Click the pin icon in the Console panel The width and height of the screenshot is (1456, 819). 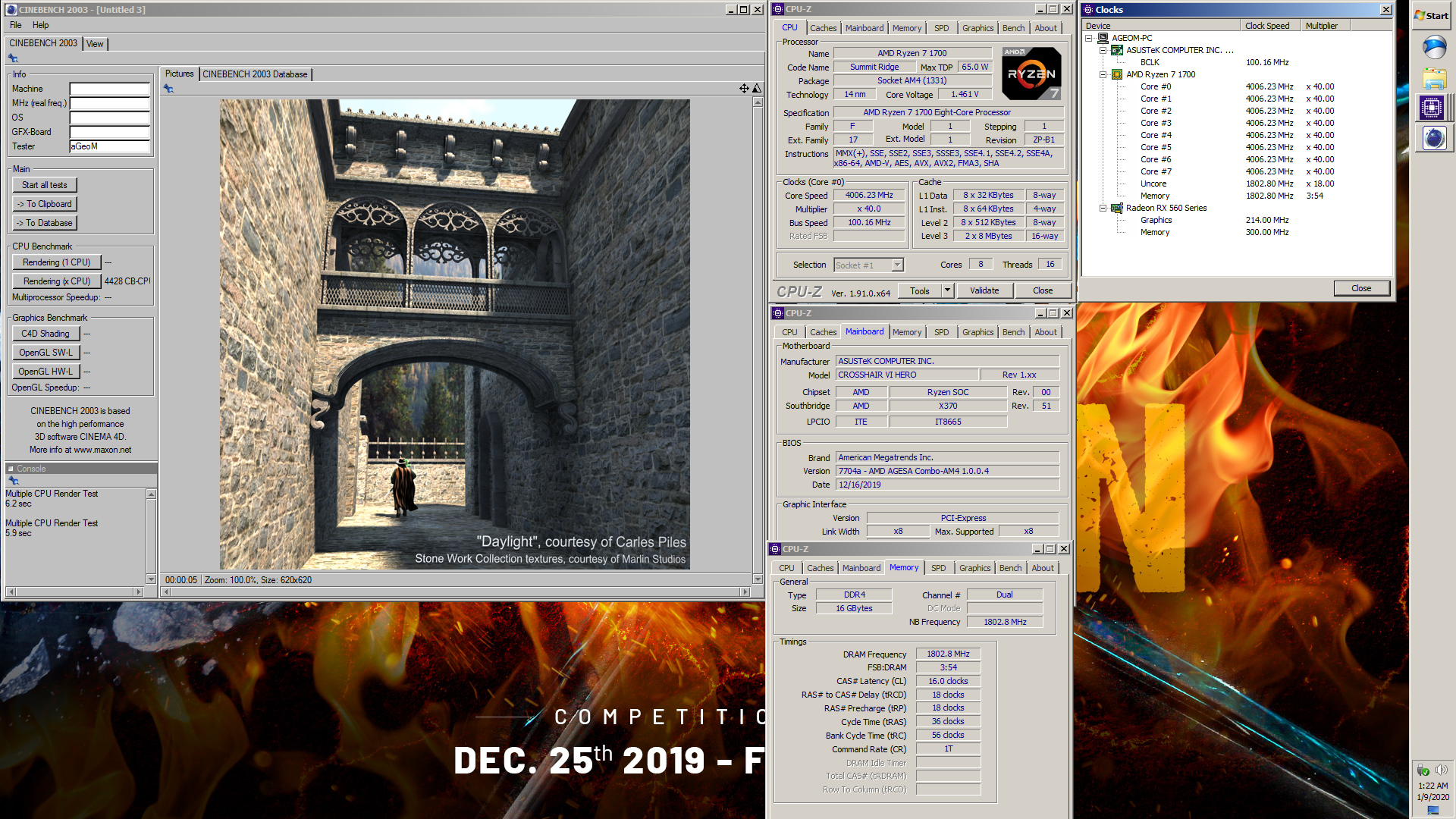click(x=13, y=481)
